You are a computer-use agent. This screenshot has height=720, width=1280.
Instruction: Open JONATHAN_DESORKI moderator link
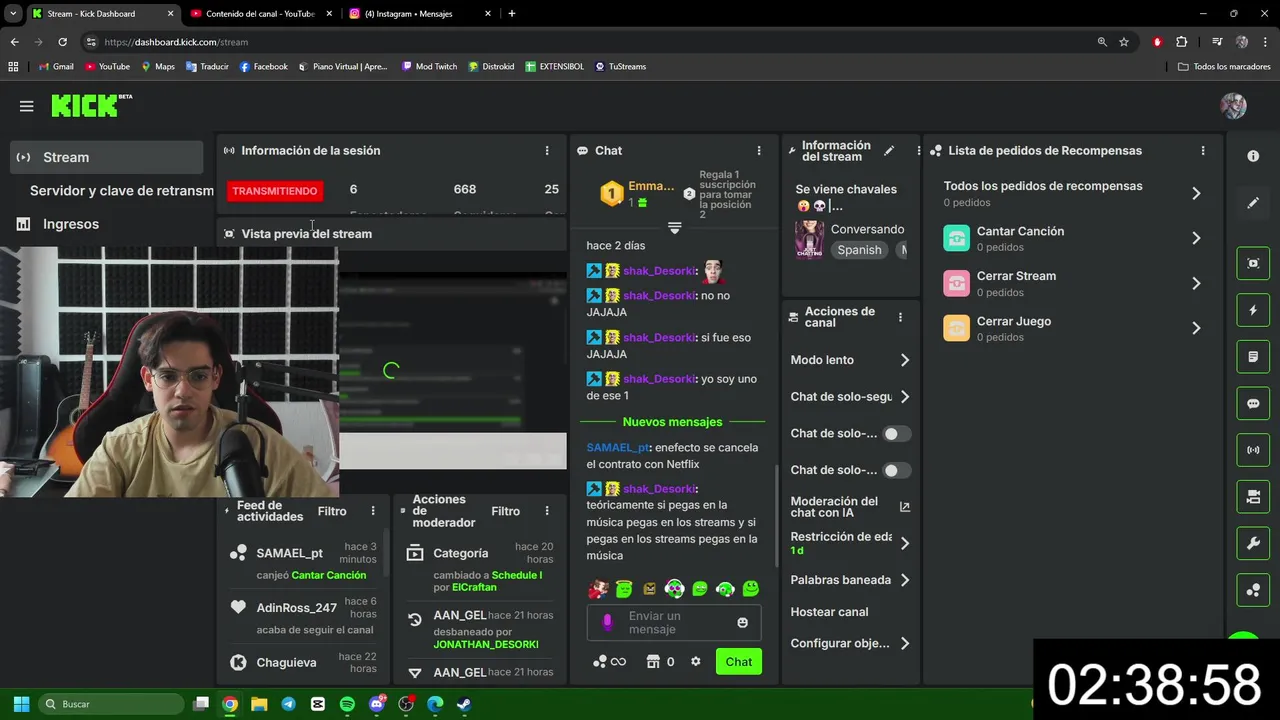point(486,645)
